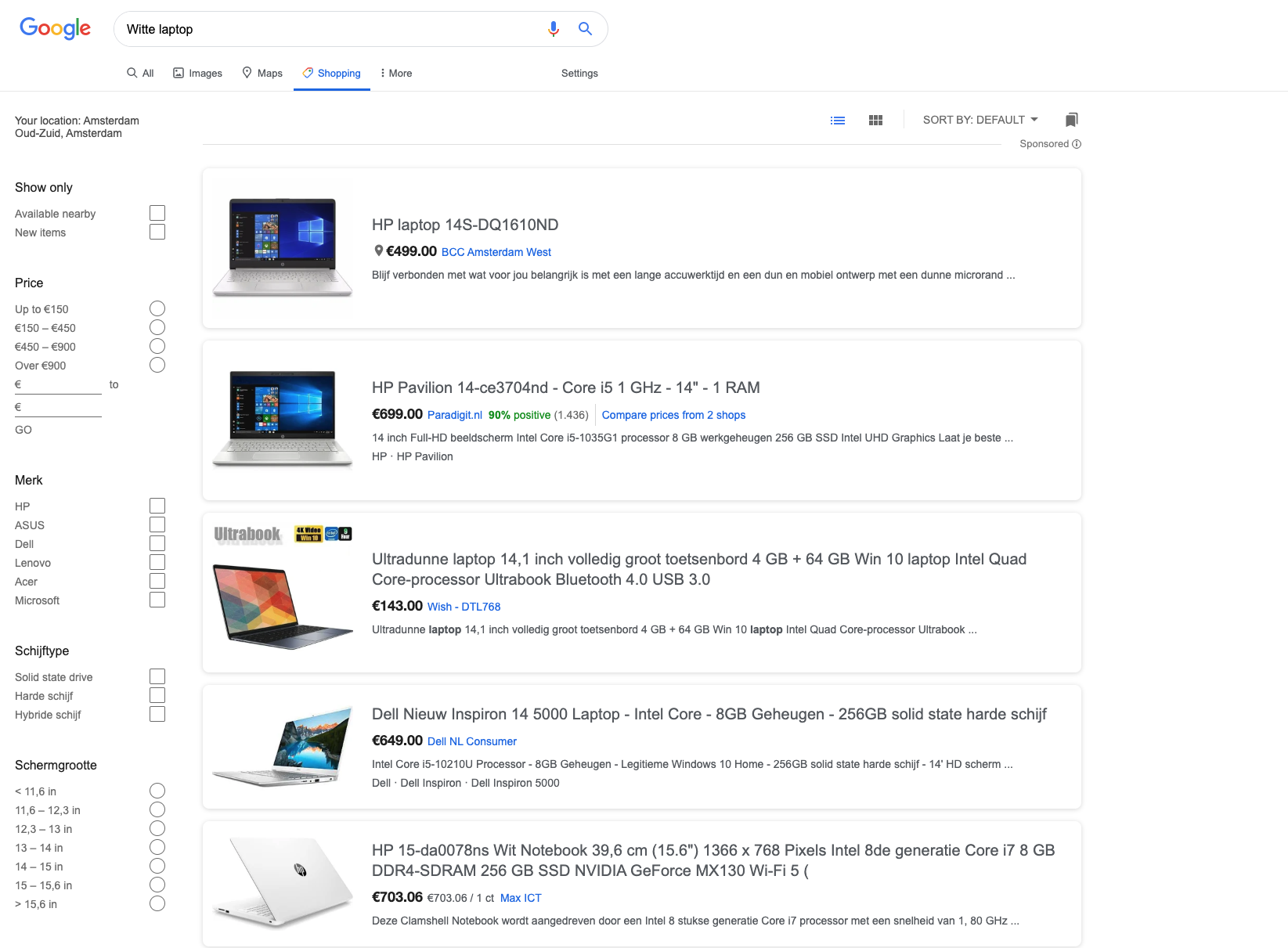
Task: Follow the BCC Amsterdam West link
Action: [496, 251]
